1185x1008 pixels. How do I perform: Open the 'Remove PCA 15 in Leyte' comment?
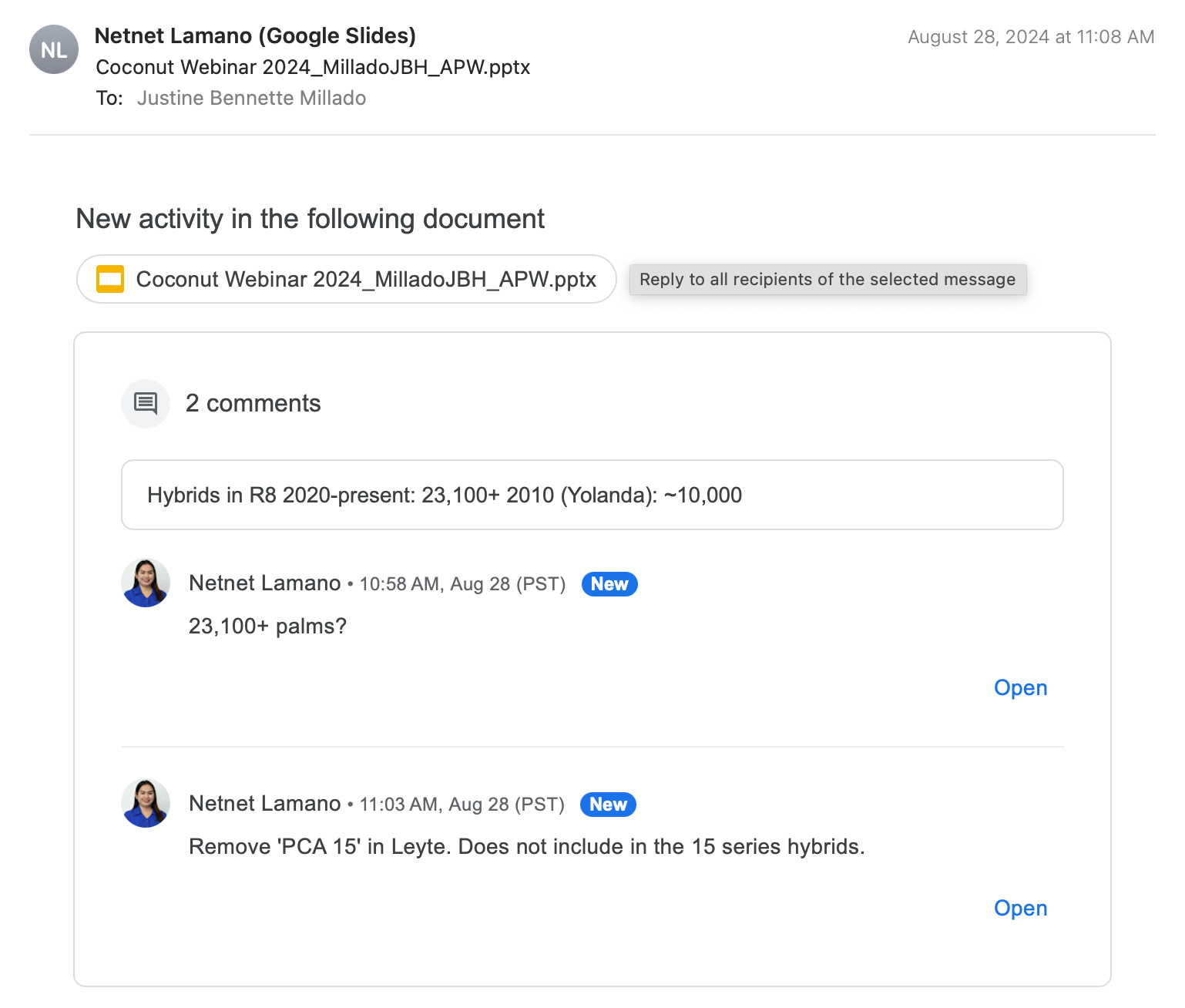[x=1020, y=908]
